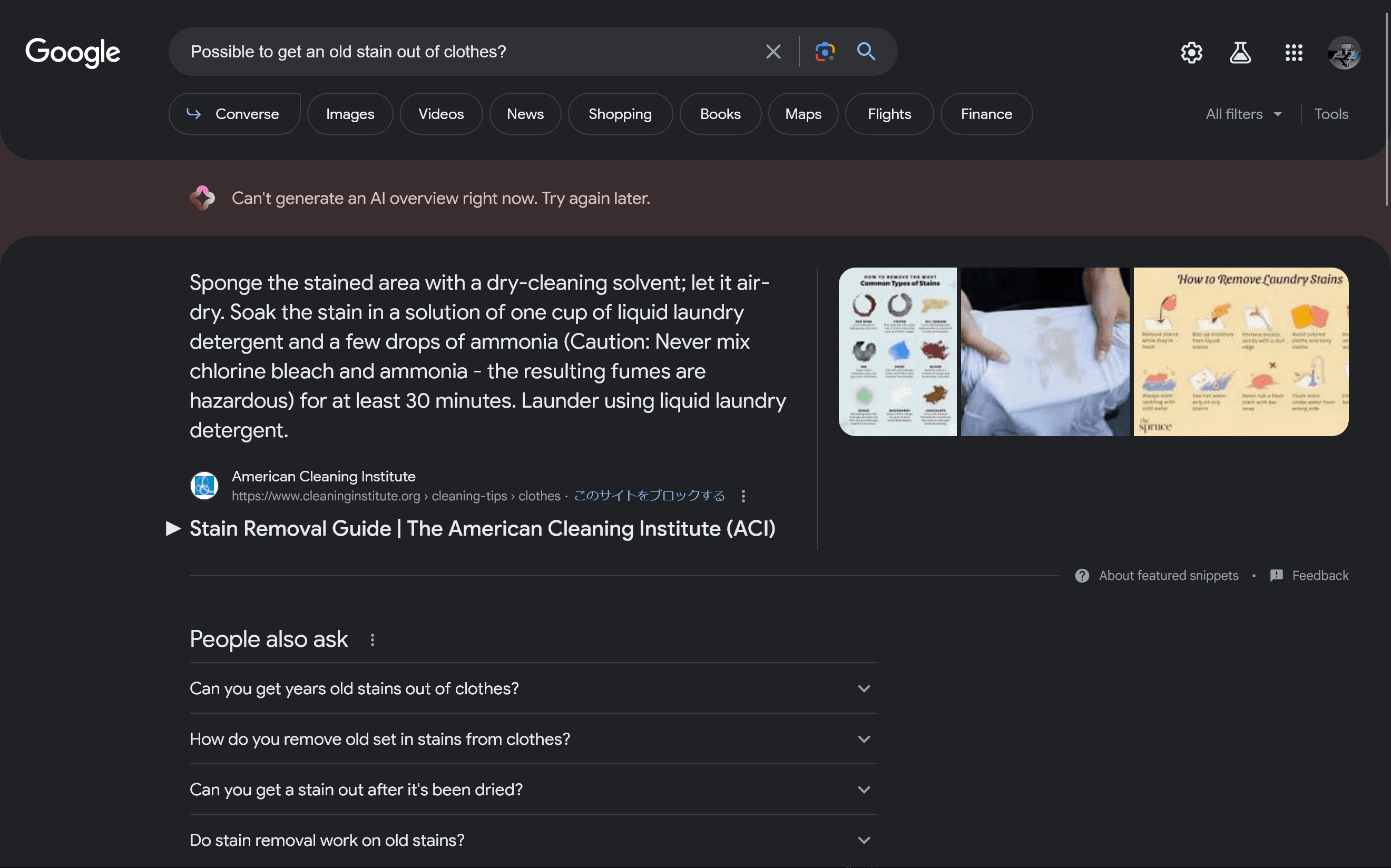1391x868 pixels.
Task: Open the Common Types of Stains thumbnail
Action: click(897, 352)
